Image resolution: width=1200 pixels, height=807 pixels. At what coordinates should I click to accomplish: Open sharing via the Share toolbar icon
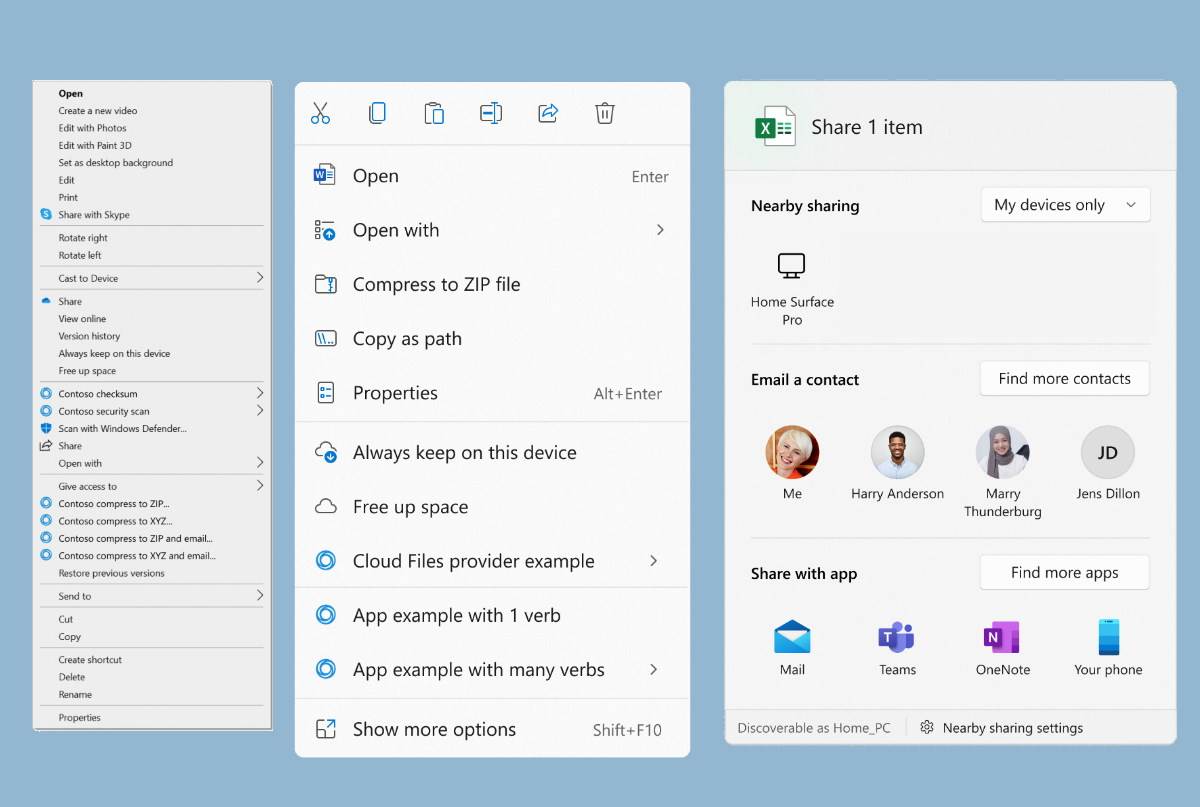pos(547,113)
